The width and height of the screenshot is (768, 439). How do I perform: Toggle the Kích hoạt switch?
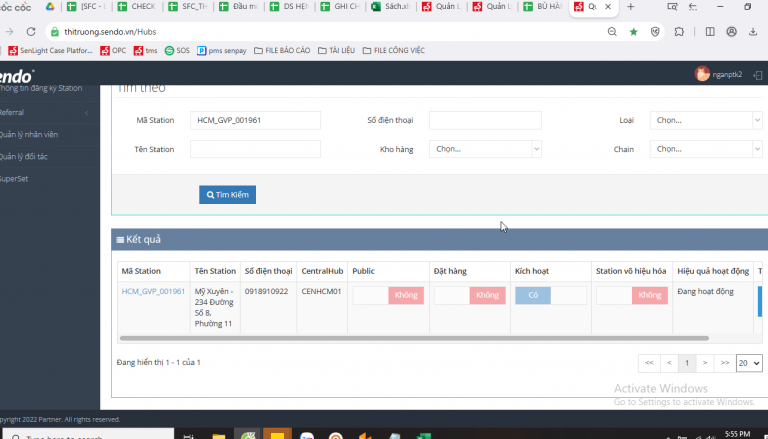pyautogui.click(x=551, y=295)
